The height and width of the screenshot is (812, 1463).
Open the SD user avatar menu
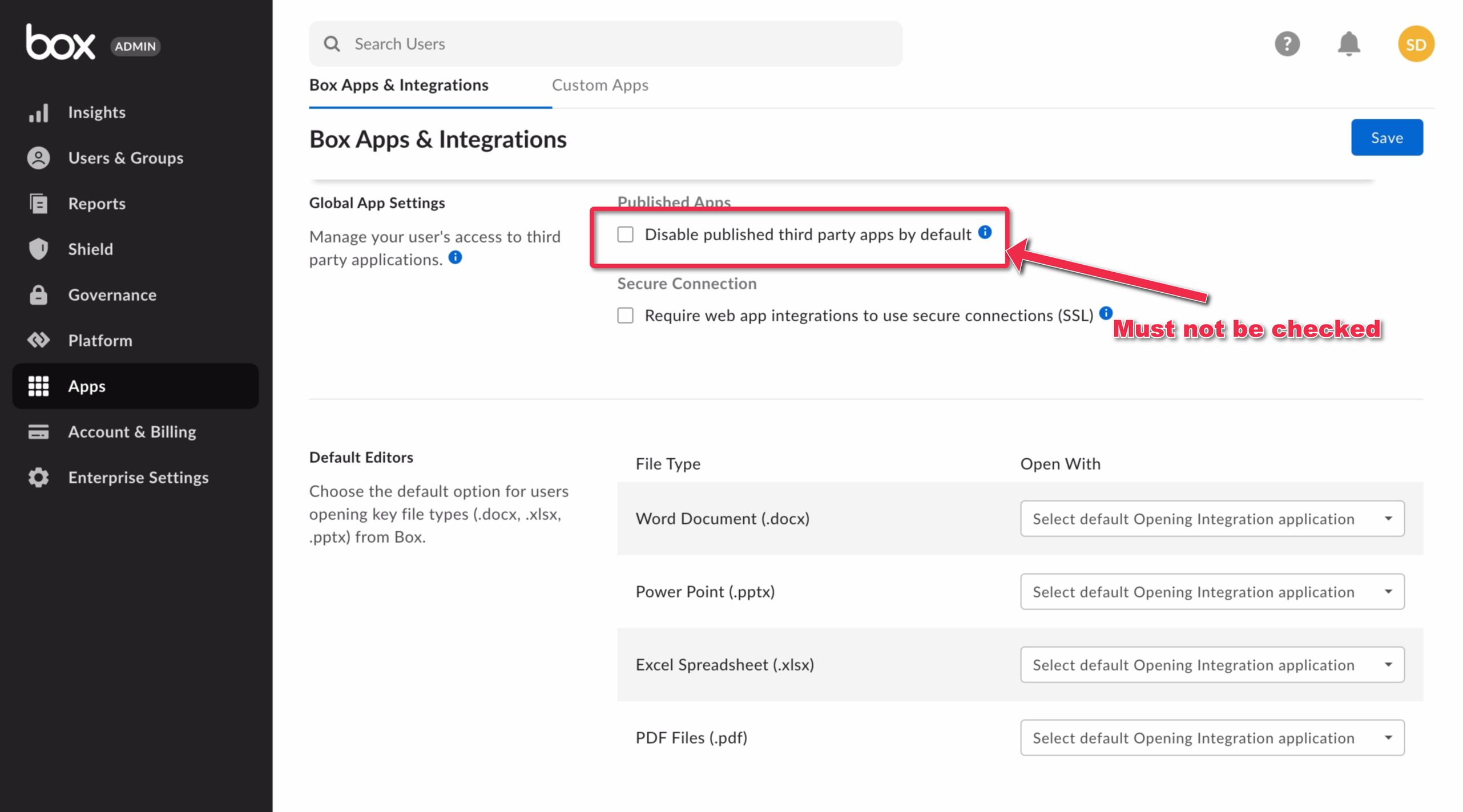1416,44
